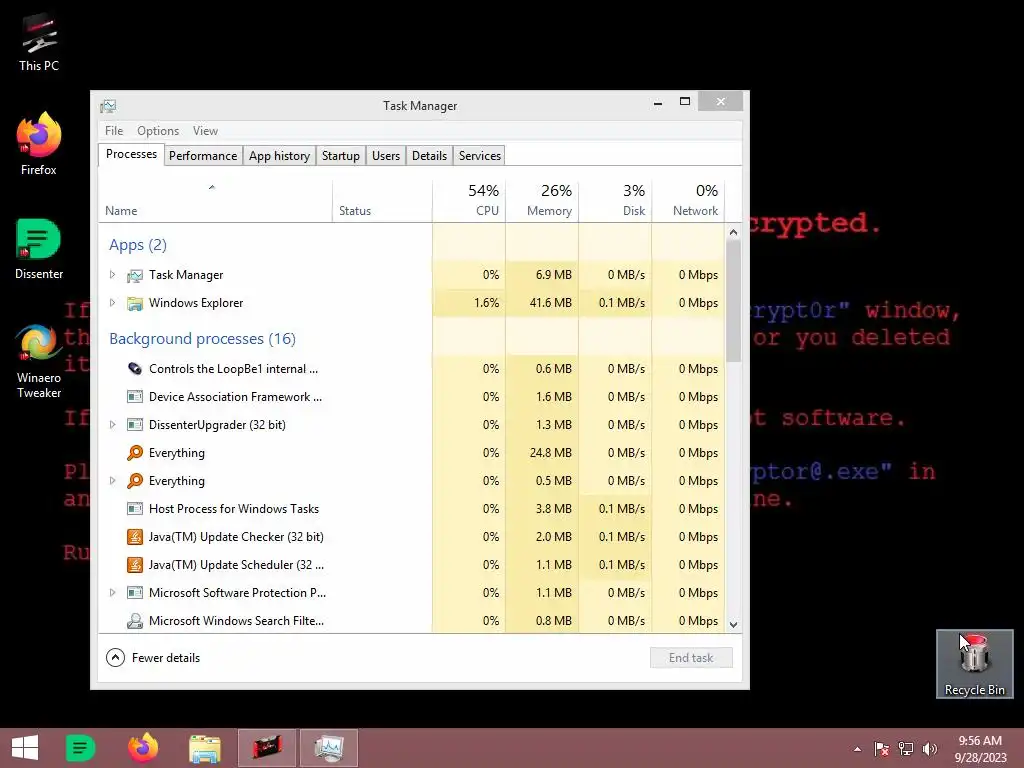Open the File menu

click(x=114, y=131)
